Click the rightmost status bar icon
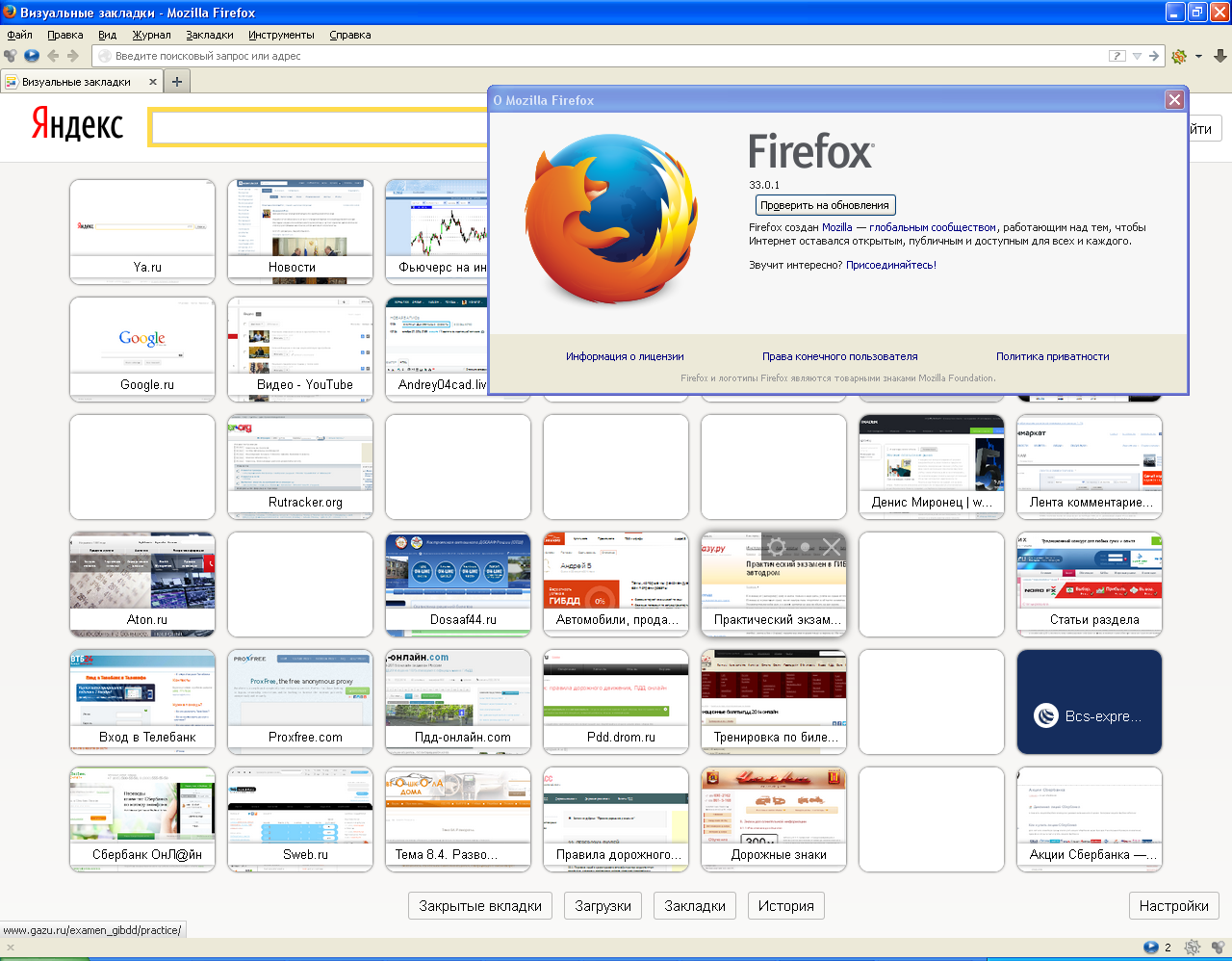This screenshot has width=1232, height=961. (x=1218, y=948)
